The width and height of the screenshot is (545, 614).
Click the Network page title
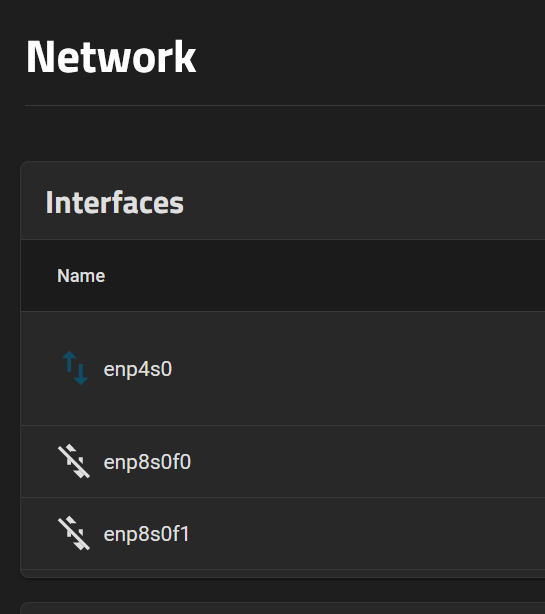111,57
